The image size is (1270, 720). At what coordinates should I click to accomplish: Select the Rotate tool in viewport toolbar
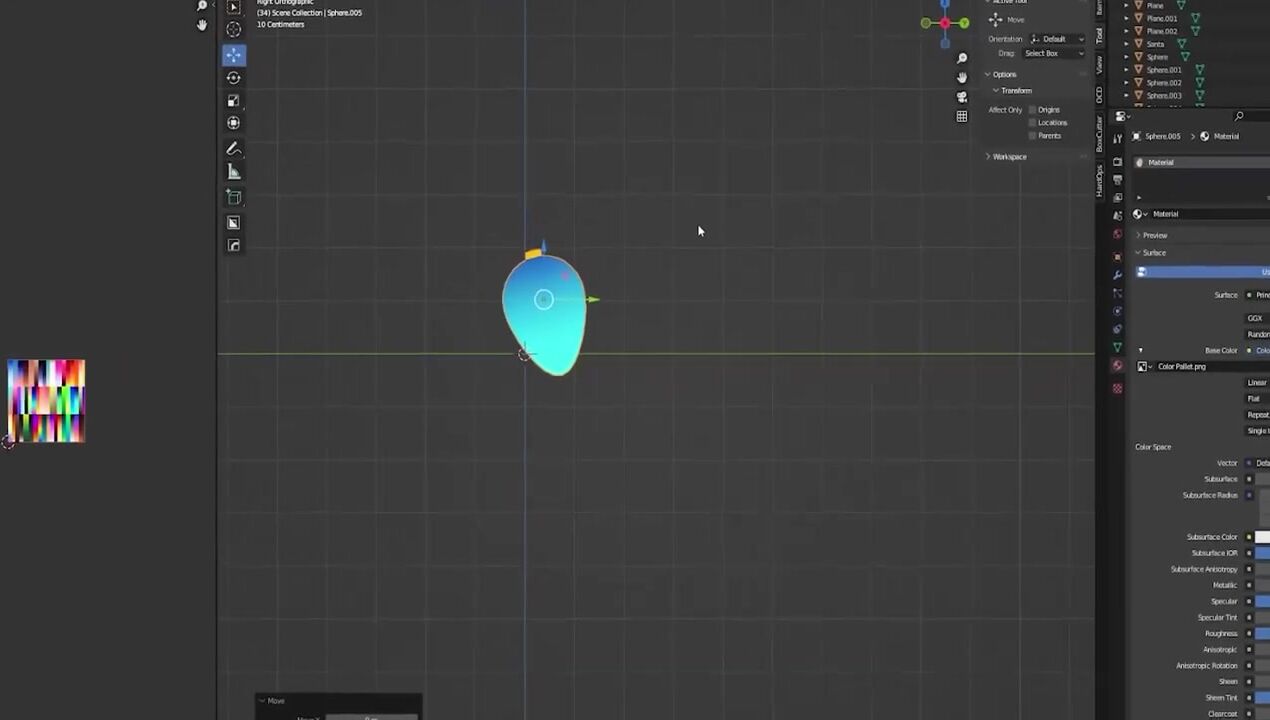coord(233,78)
